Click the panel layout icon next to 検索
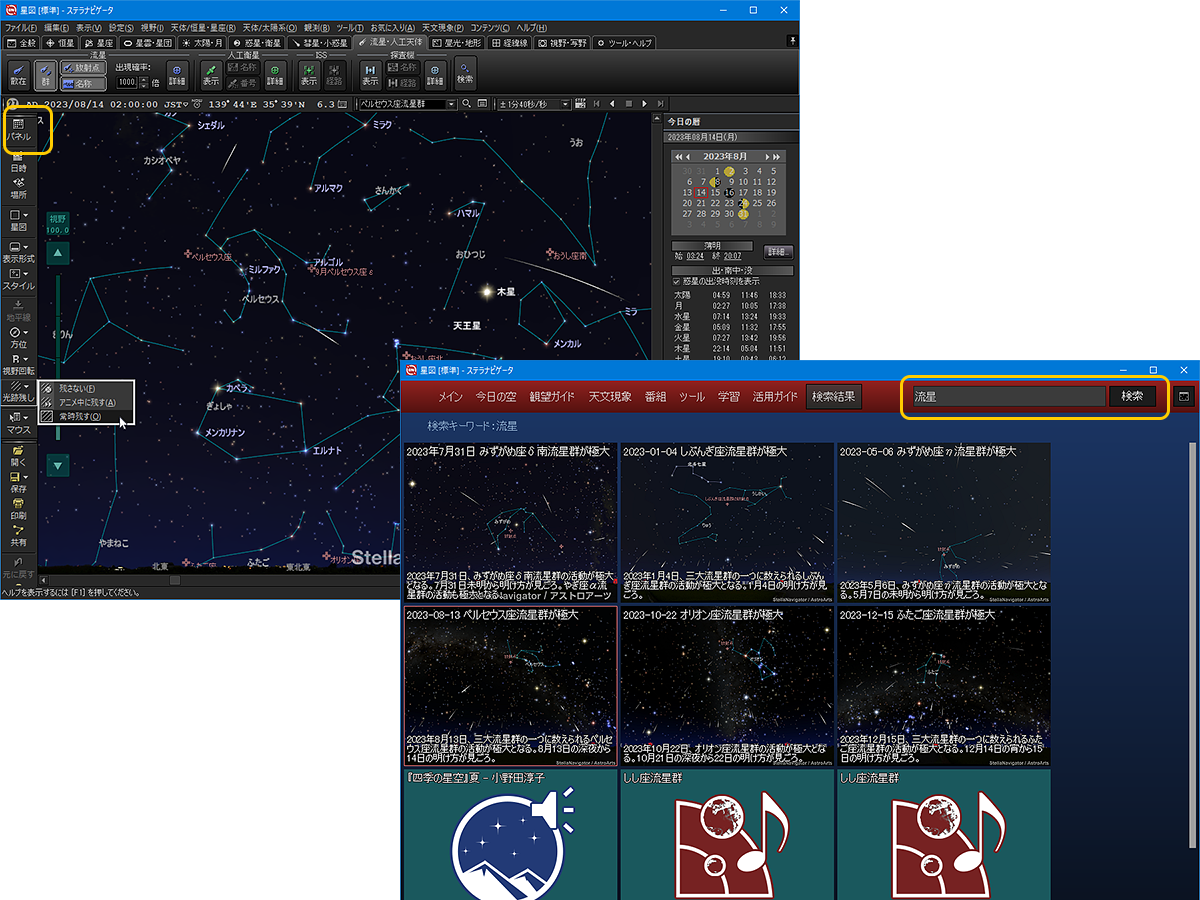1200x900 pixels. click(x=1183, y=396)
